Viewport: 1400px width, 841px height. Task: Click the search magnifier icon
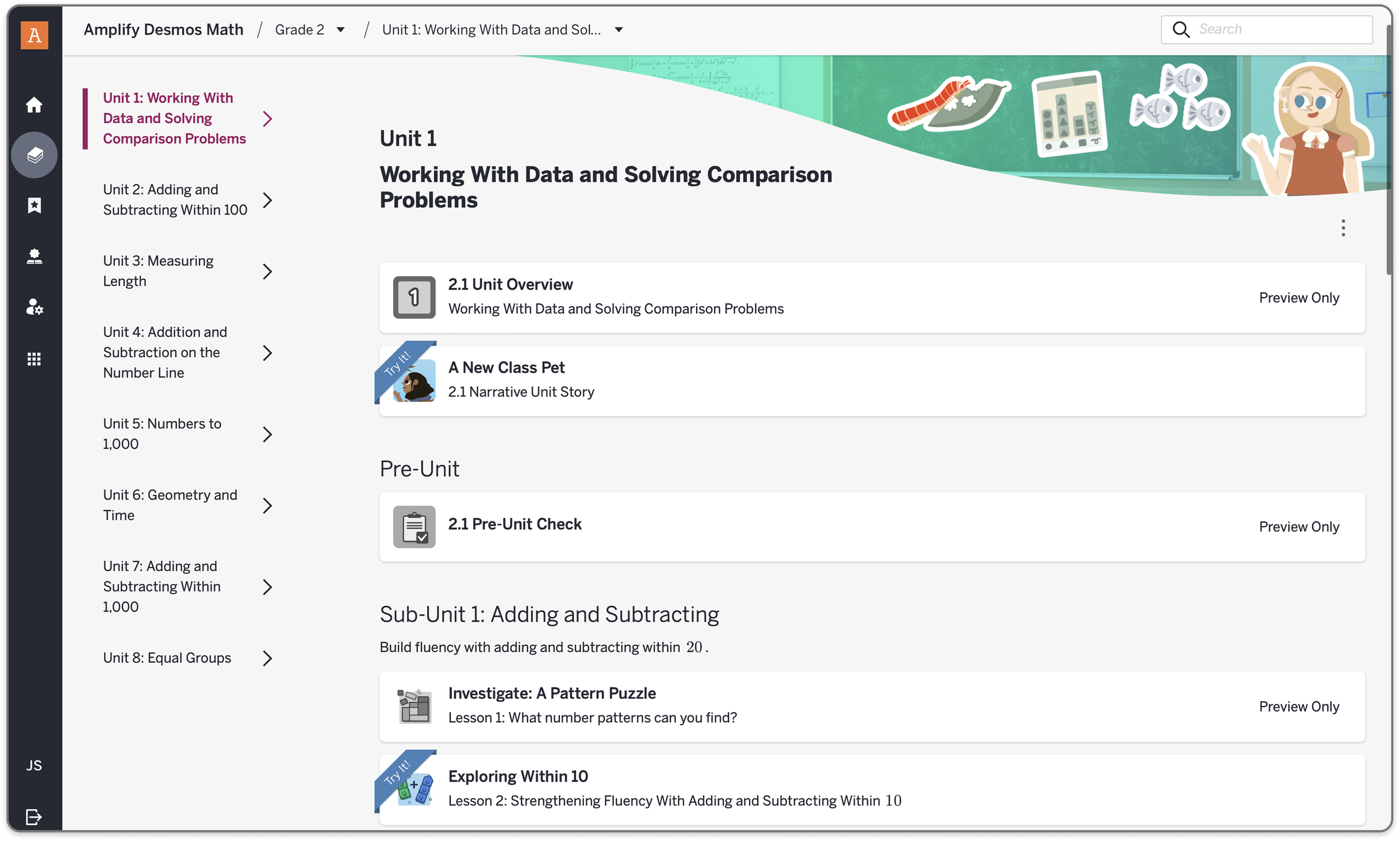(1180, 30)
